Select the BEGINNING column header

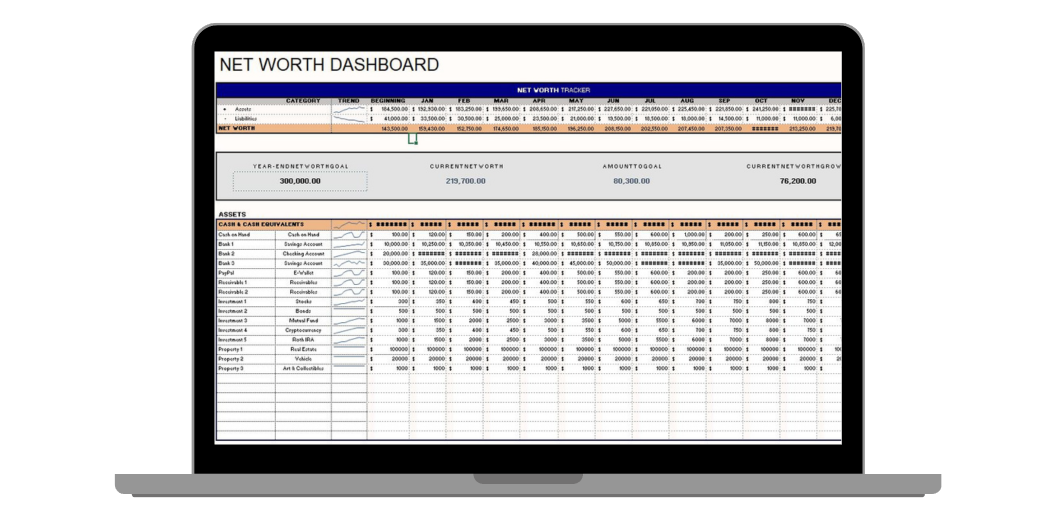pos(388,100)
